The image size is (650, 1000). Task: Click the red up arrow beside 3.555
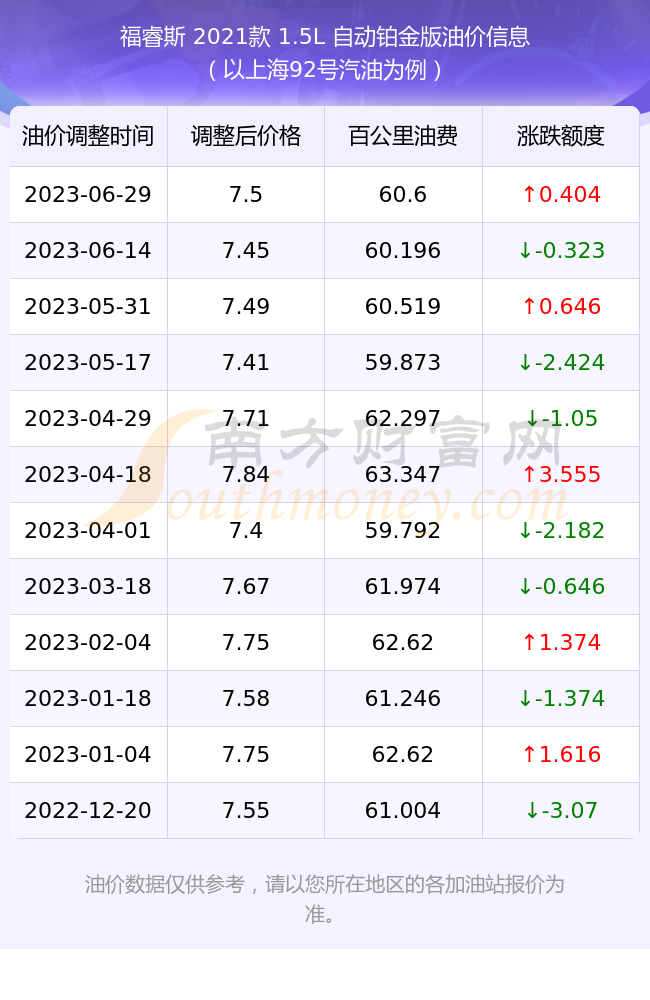point(529,474)
